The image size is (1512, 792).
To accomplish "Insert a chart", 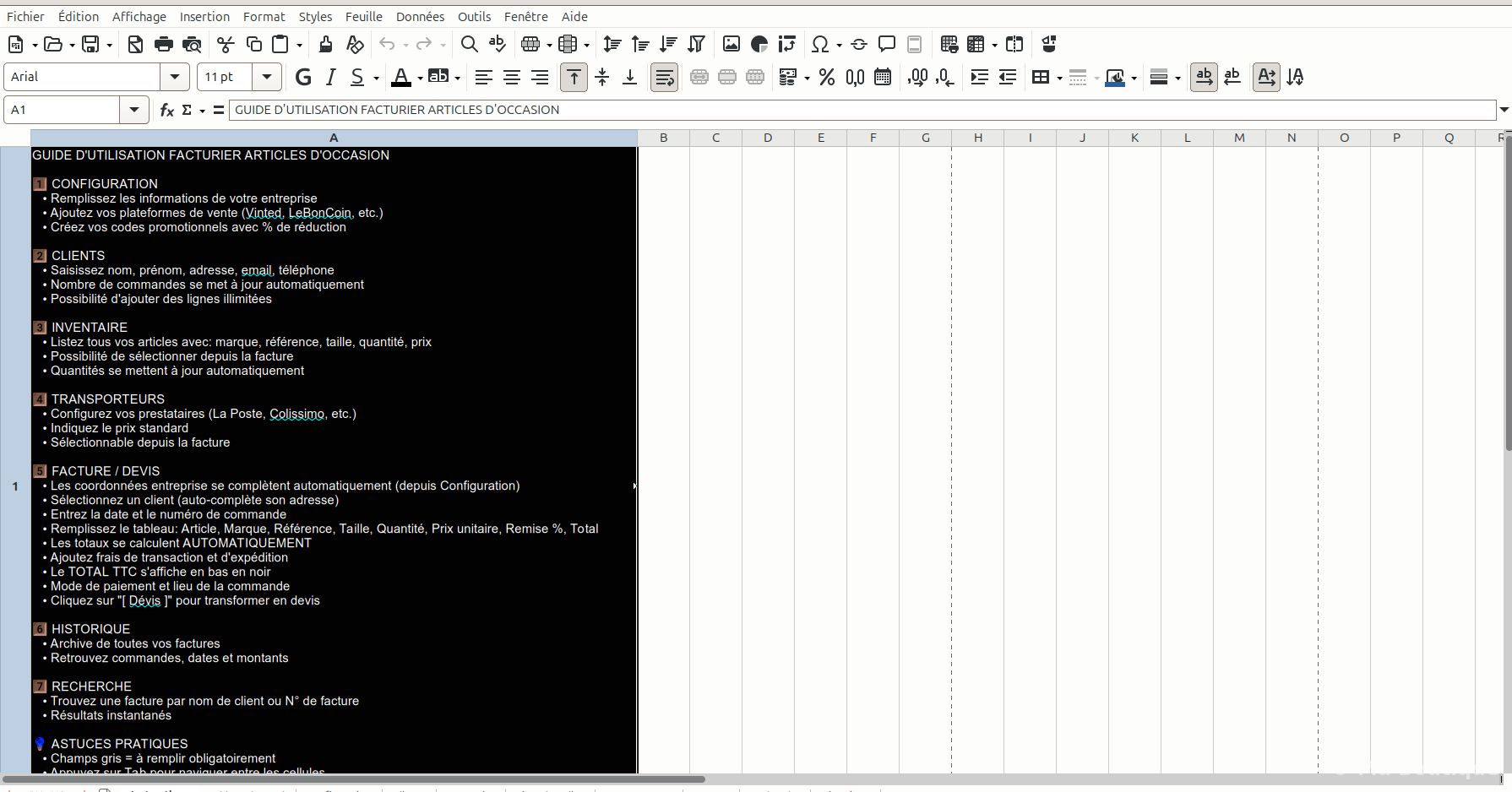I will (x=759, y=44).
